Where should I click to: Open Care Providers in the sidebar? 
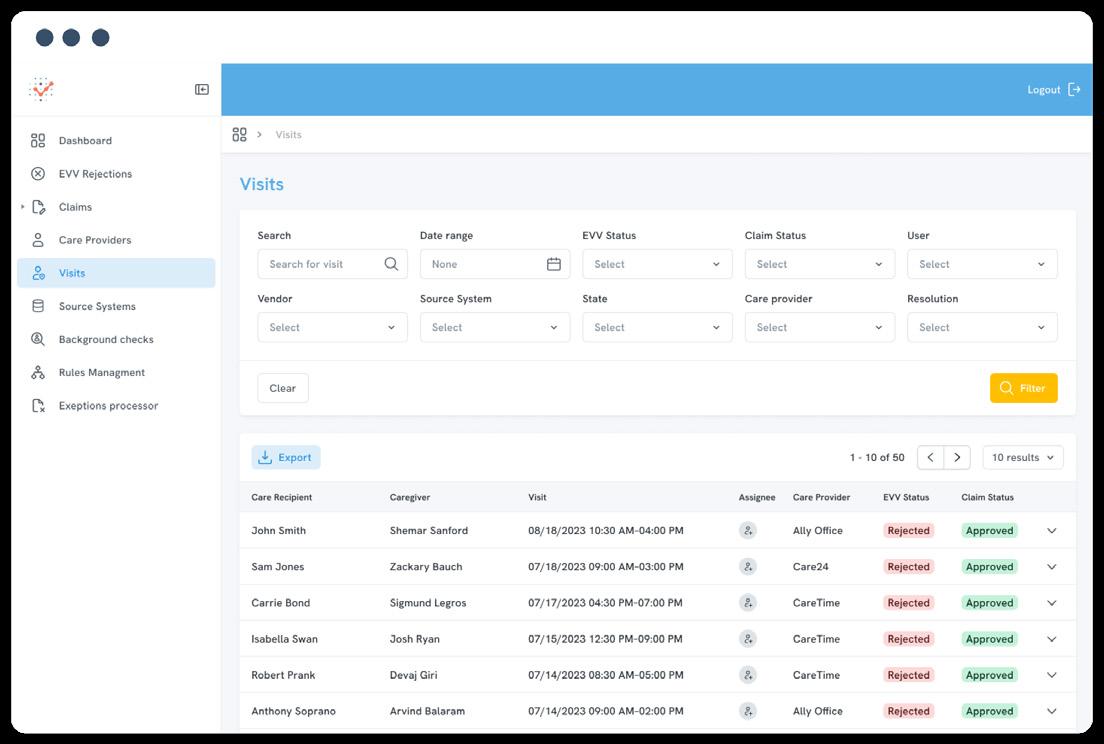pos(116,240)
